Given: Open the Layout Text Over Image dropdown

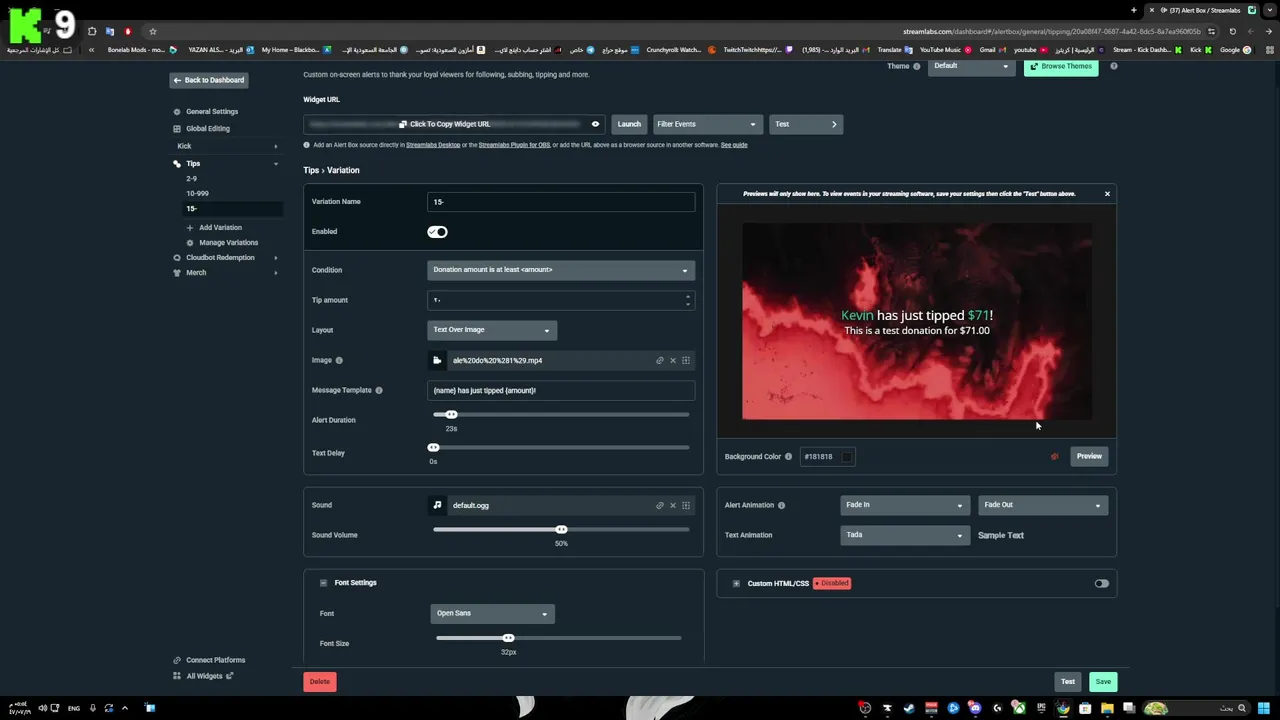Looking at the screenshot, I should (x=491, y=330).
